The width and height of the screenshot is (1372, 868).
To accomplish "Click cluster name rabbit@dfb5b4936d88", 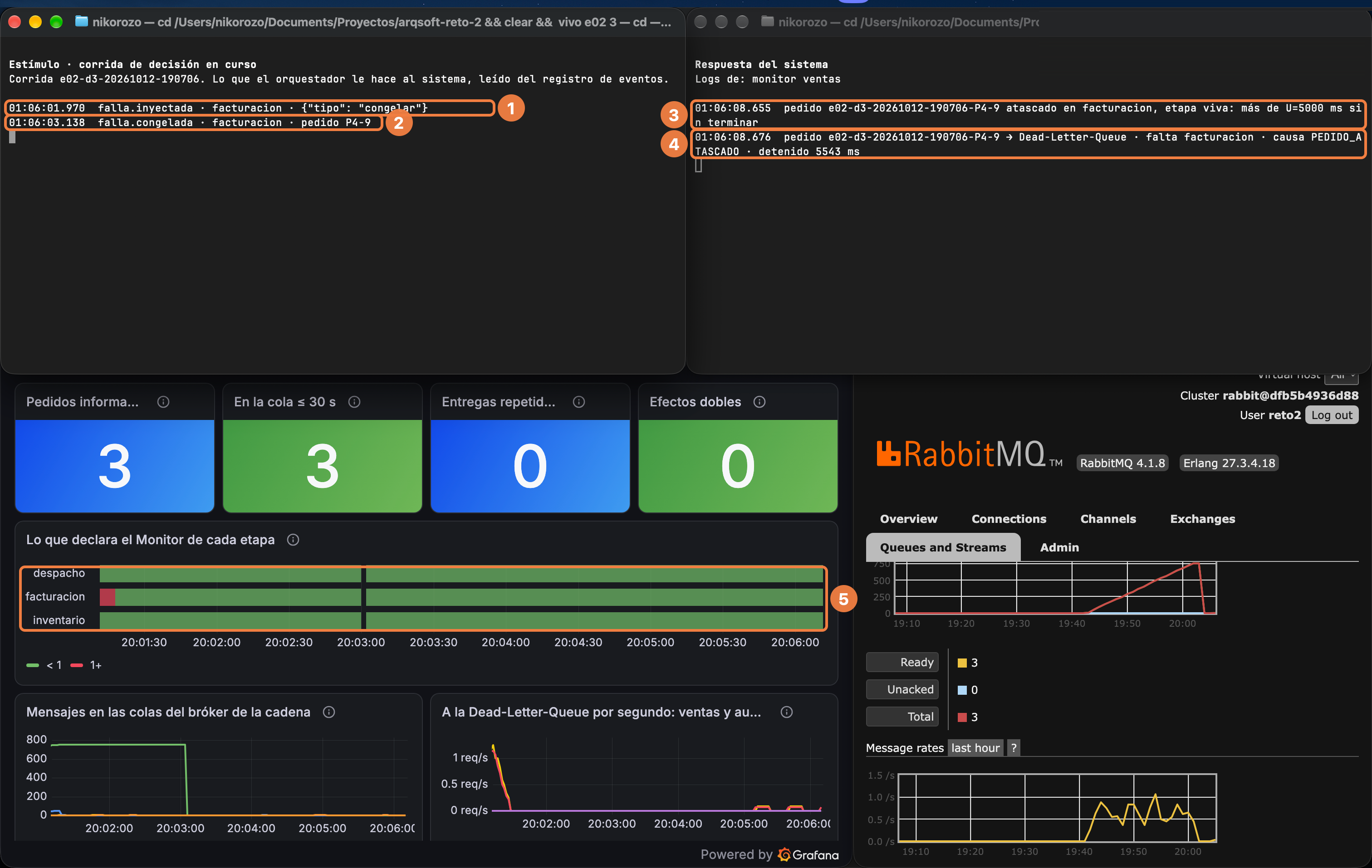I will pyautogui.click(x=1290, y=396).
